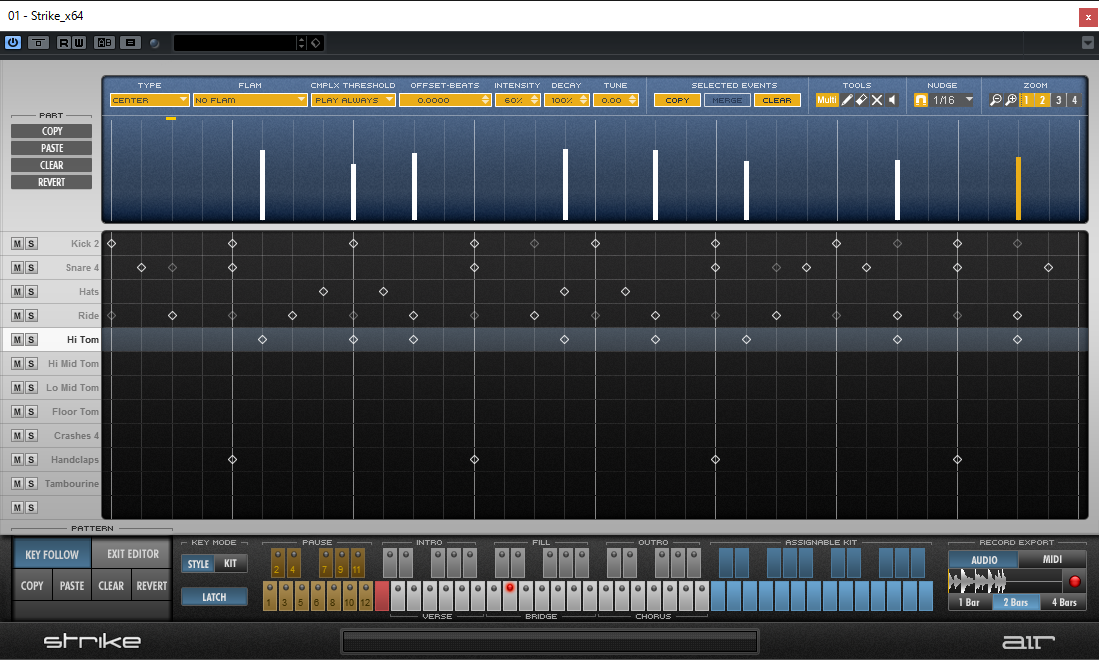The width and height of the screenshot is (1099, 660).
Task: Select the eraser tool
Action: (x=862, y=100)
